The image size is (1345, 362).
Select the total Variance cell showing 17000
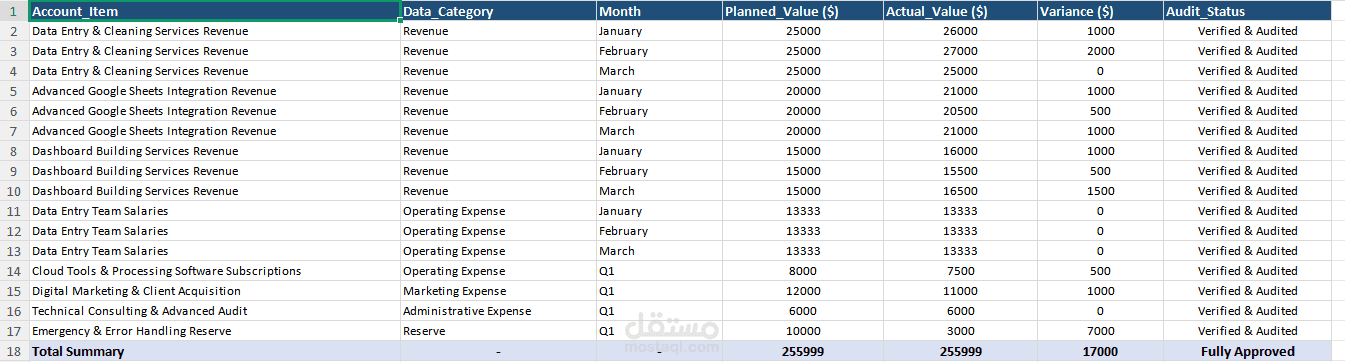click(x=1100, y=351)
